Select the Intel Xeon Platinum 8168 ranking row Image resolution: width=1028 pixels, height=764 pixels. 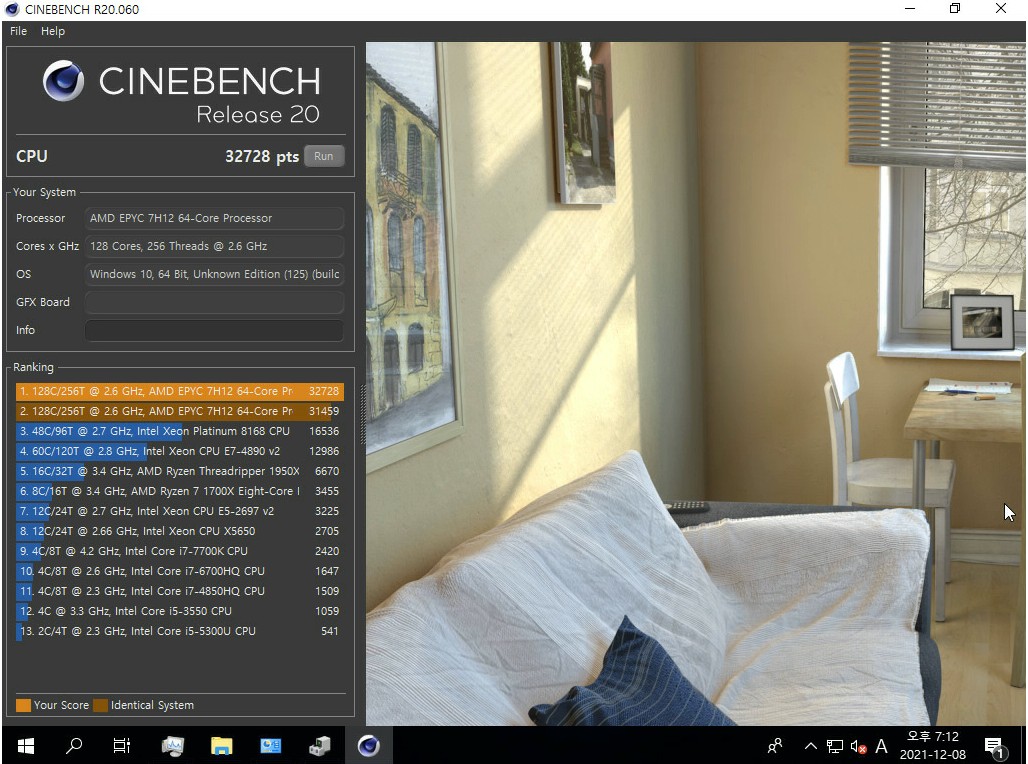coord(180,431)
